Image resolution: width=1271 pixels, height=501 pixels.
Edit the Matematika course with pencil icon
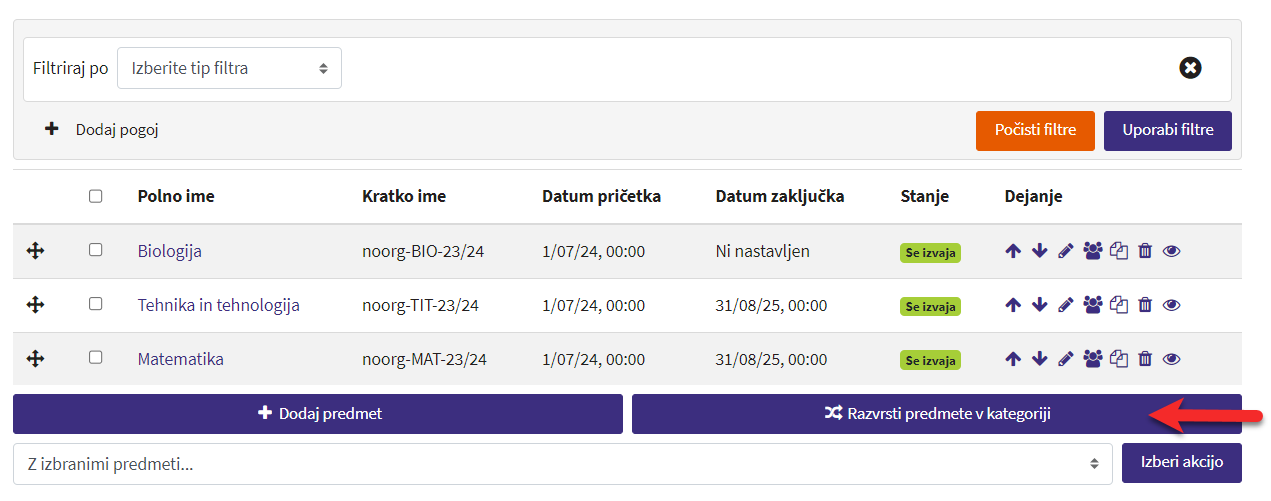click(x=1066, y=359)
